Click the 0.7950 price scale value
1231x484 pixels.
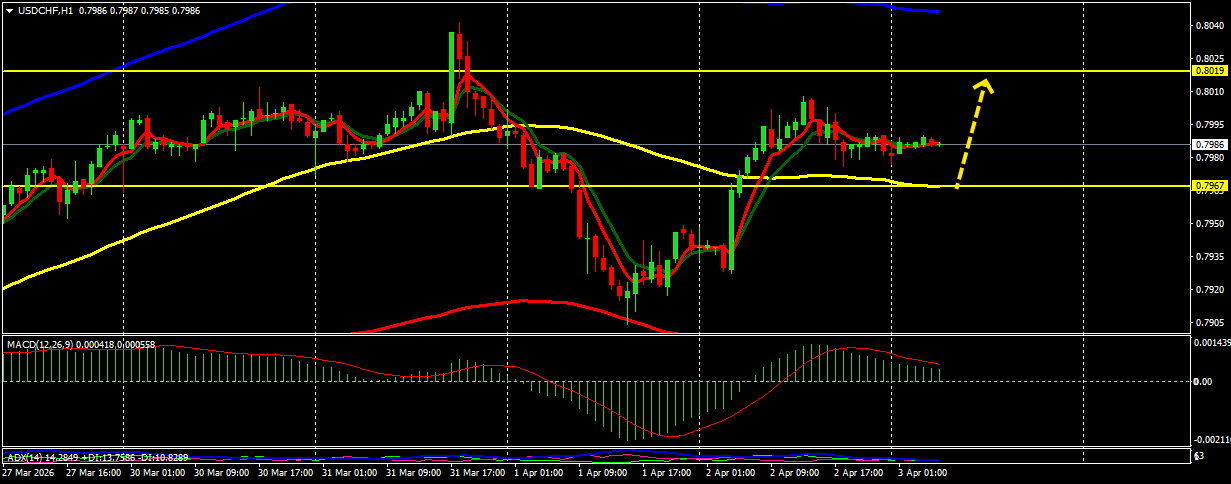coord(1210,224)
